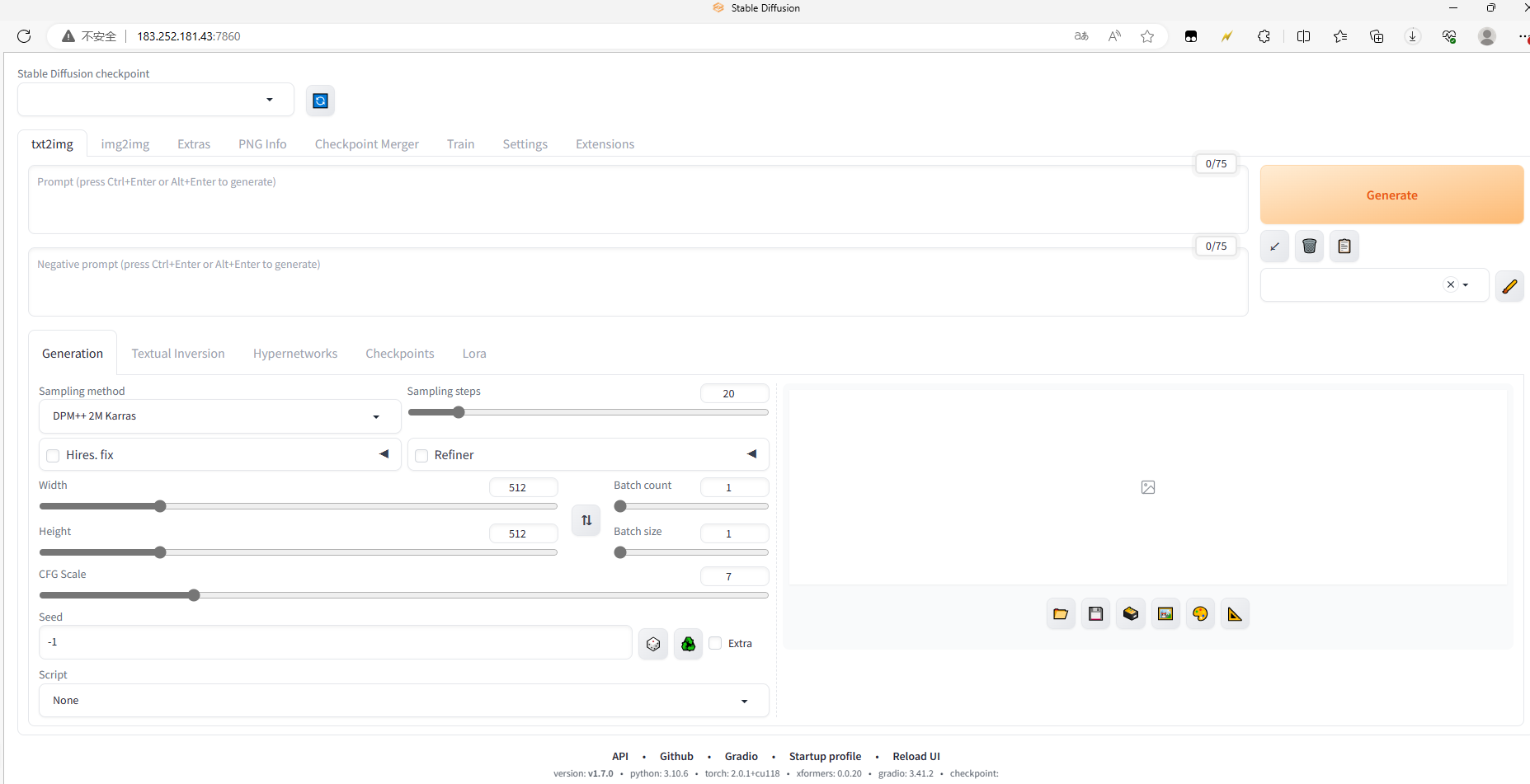Open the Startup profile link
This screenshot has width=1530, height=784.
coord(825,756)
